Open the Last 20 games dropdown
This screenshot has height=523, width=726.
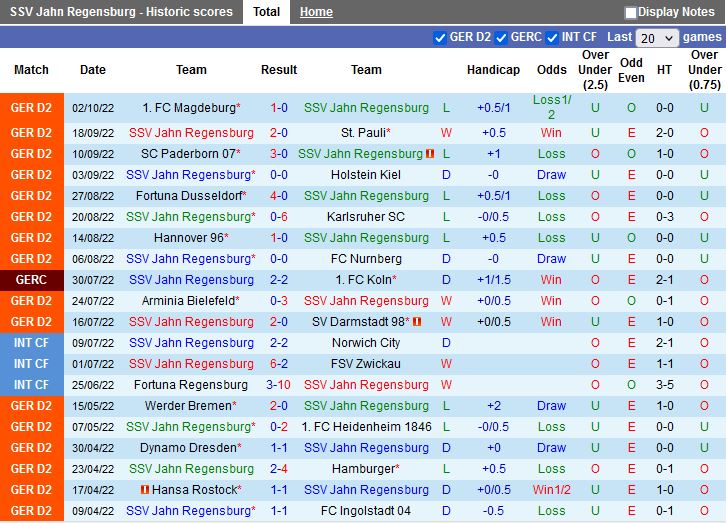click(657, 38)
